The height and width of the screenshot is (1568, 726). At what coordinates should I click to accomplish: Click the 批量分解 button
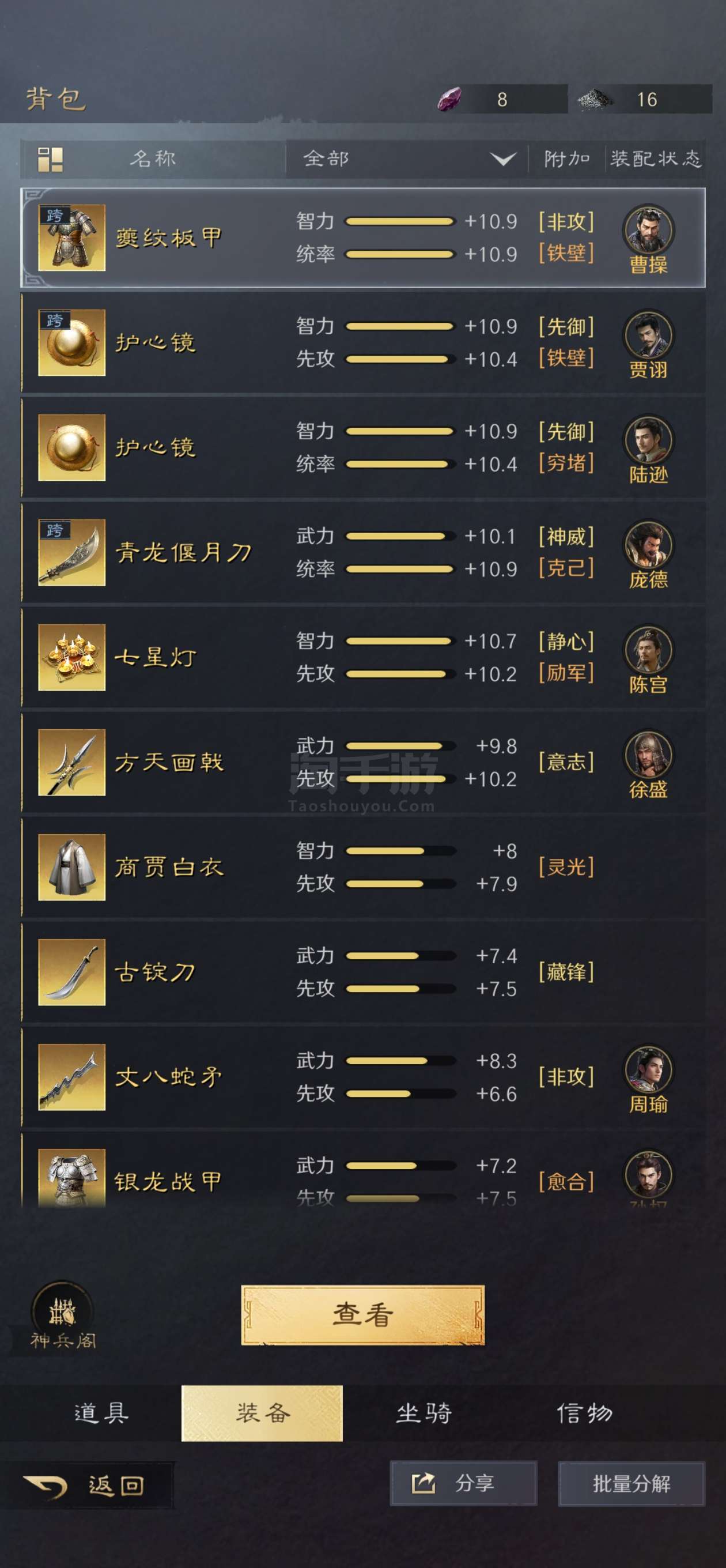(631, 1483)
